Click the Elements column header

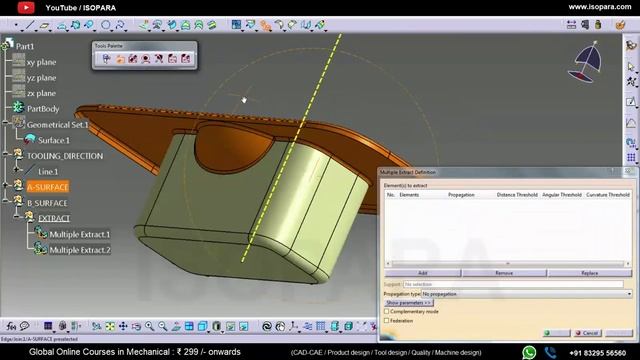pos(409,195)
